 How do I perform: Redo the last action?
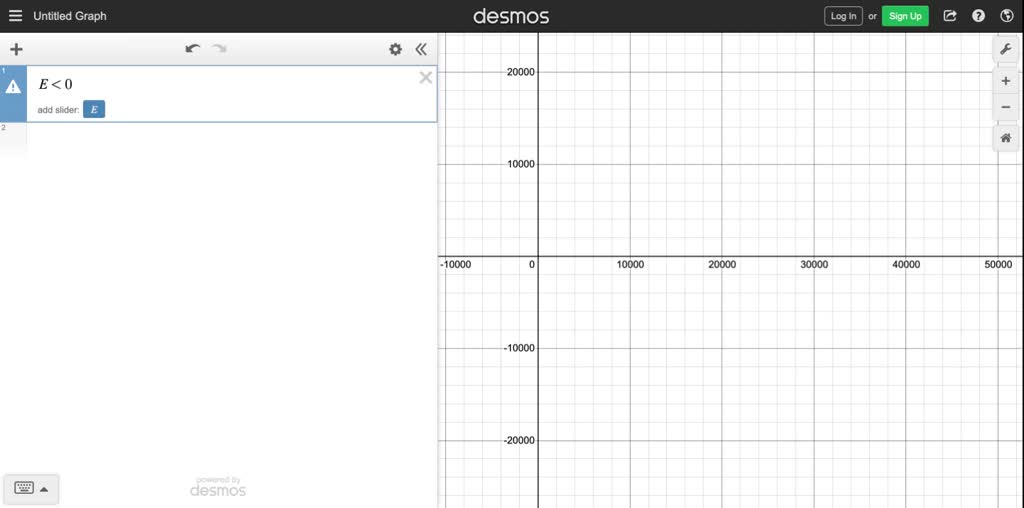pyautogui.click(x=219, y=49)
